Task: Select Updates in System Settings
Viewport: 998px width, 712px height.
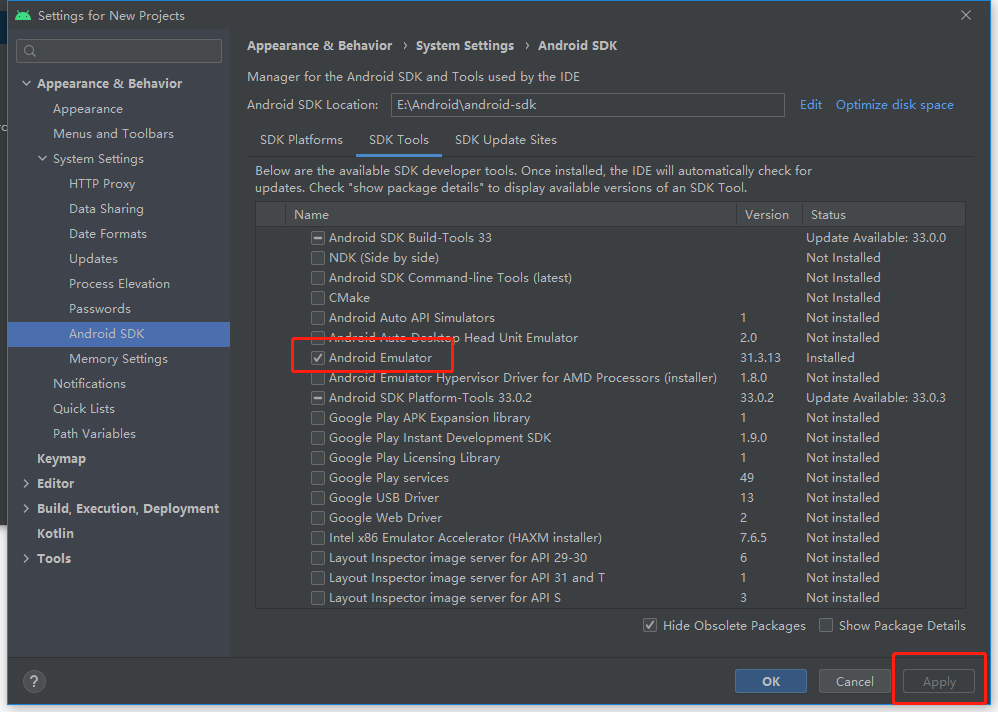Action: coord(94,259)
